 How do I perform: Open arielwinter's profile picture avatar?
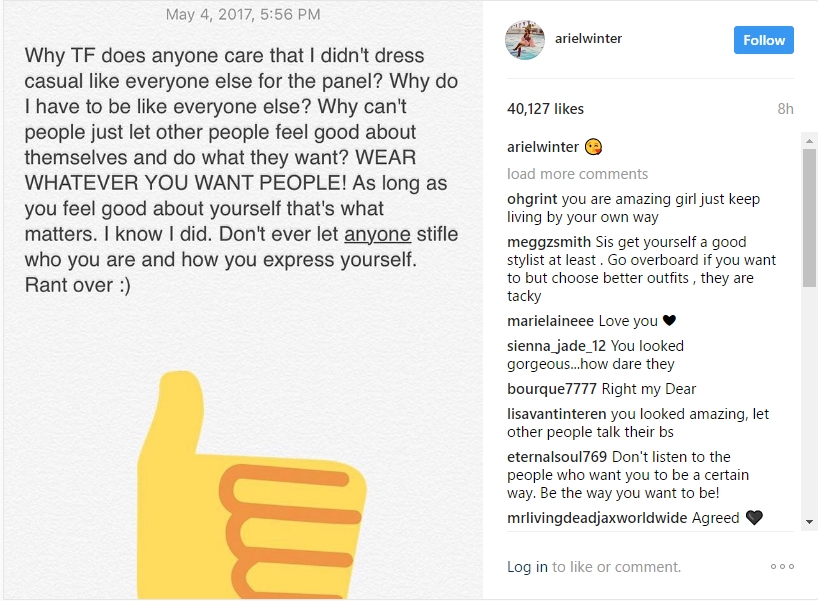pyautogui.click(x=525, y=40)
